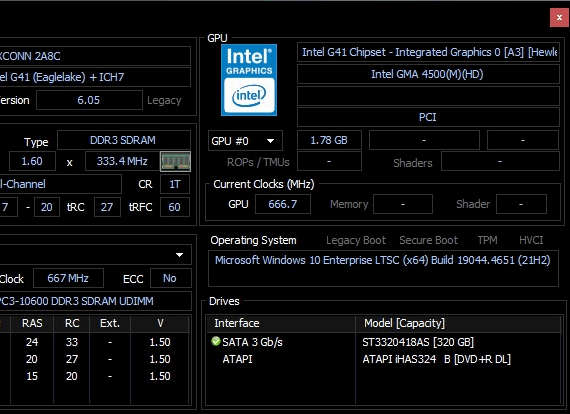
Task: Click the ECC No value
Action: pos(170,278)
